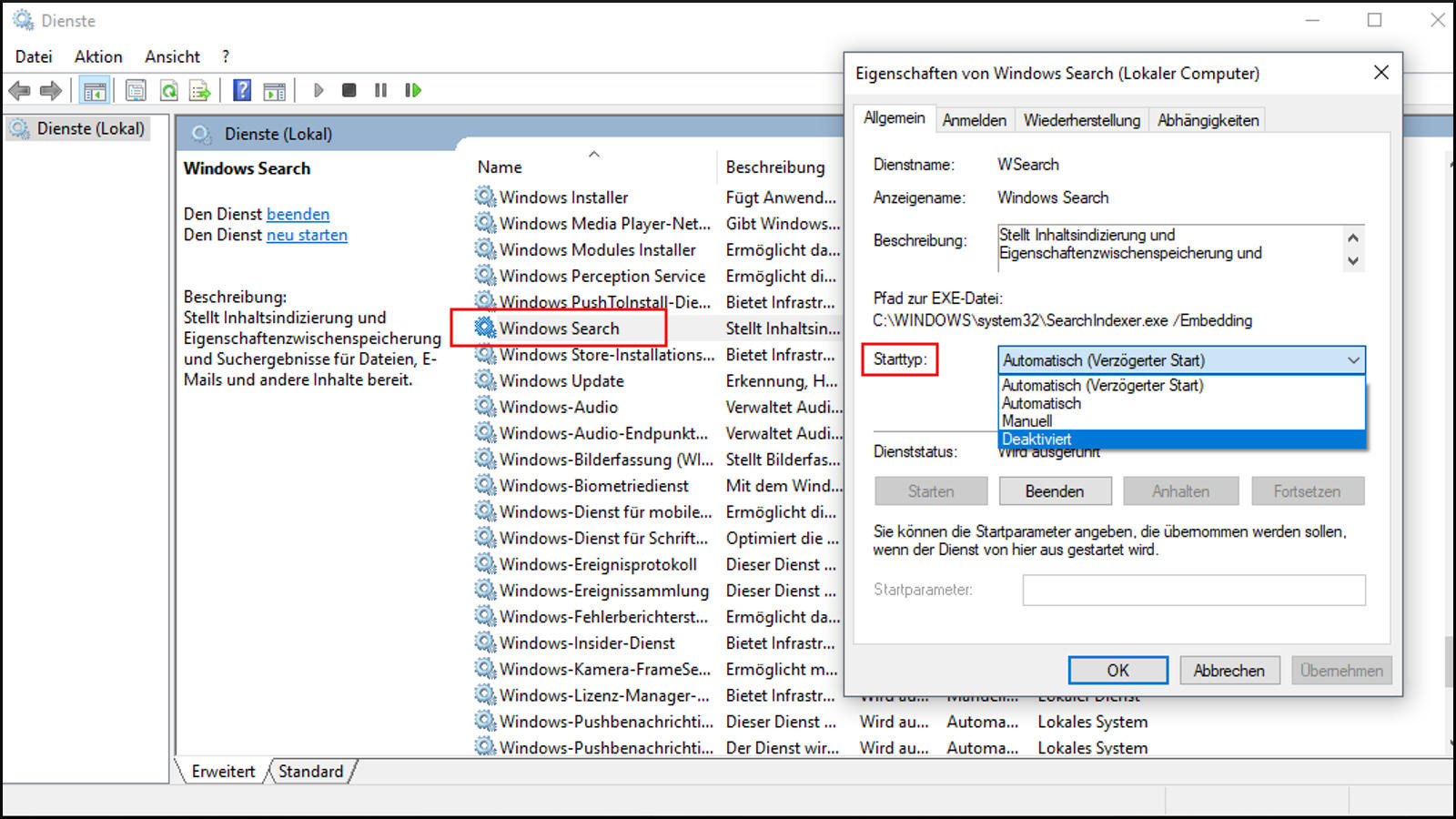Select Windows-Bilderfassung (WI... service row

[x=657, y=460]
